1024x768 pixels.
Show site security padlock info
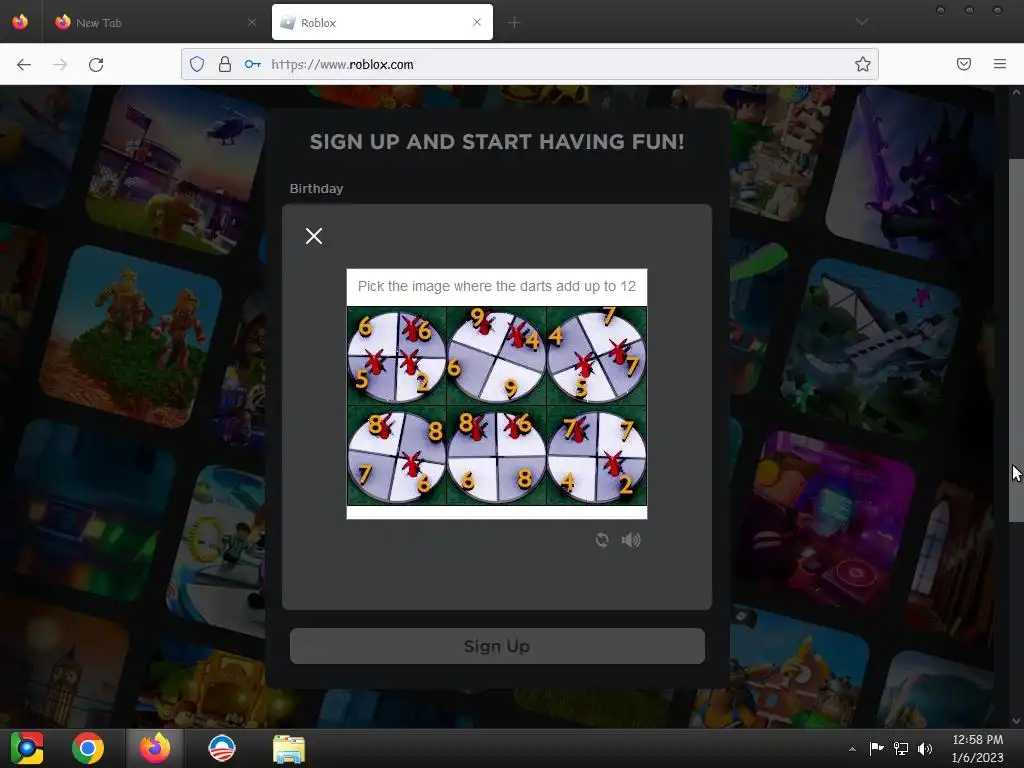coord(225,64)
